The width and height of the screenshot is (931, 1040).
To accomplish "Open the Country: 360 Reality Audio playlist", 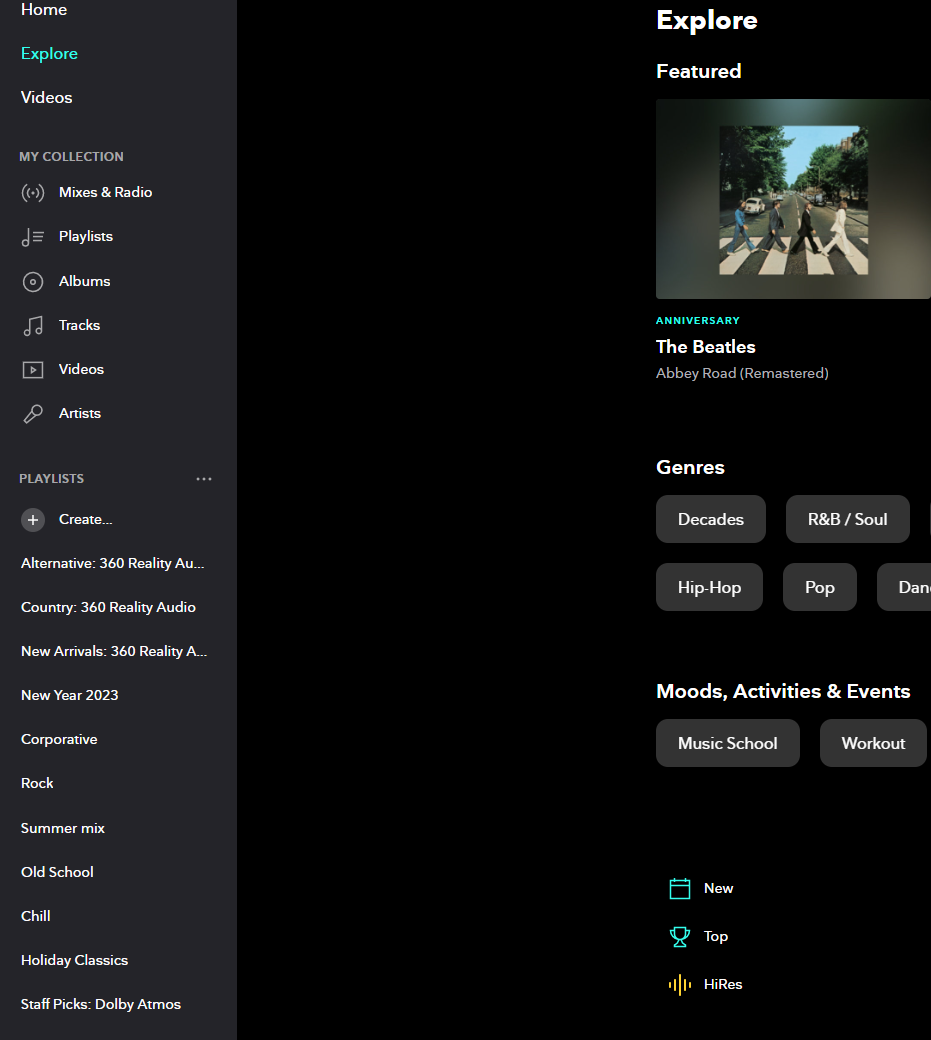I will click(x=108, y=608).
